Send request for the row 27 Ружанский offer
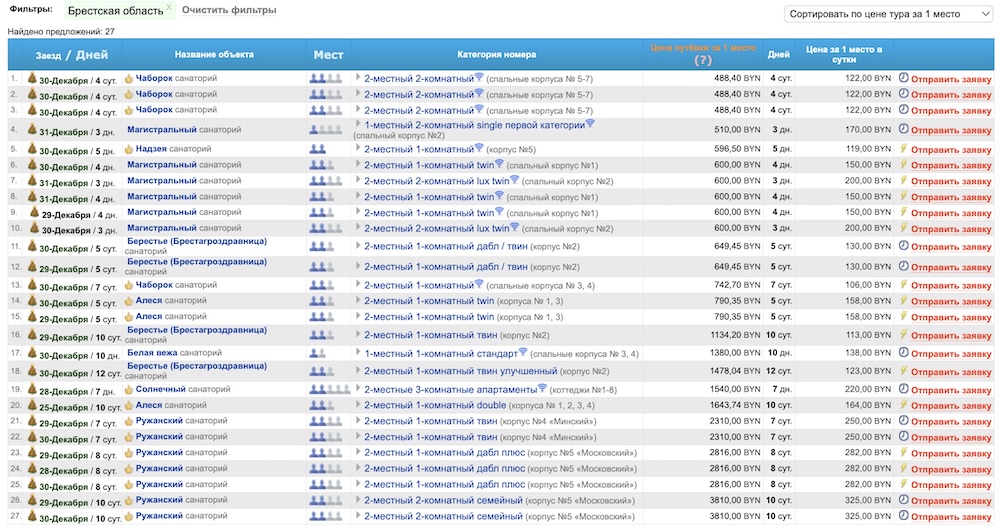This screenshot has height=530, width=1000. [x=950, y=517]
